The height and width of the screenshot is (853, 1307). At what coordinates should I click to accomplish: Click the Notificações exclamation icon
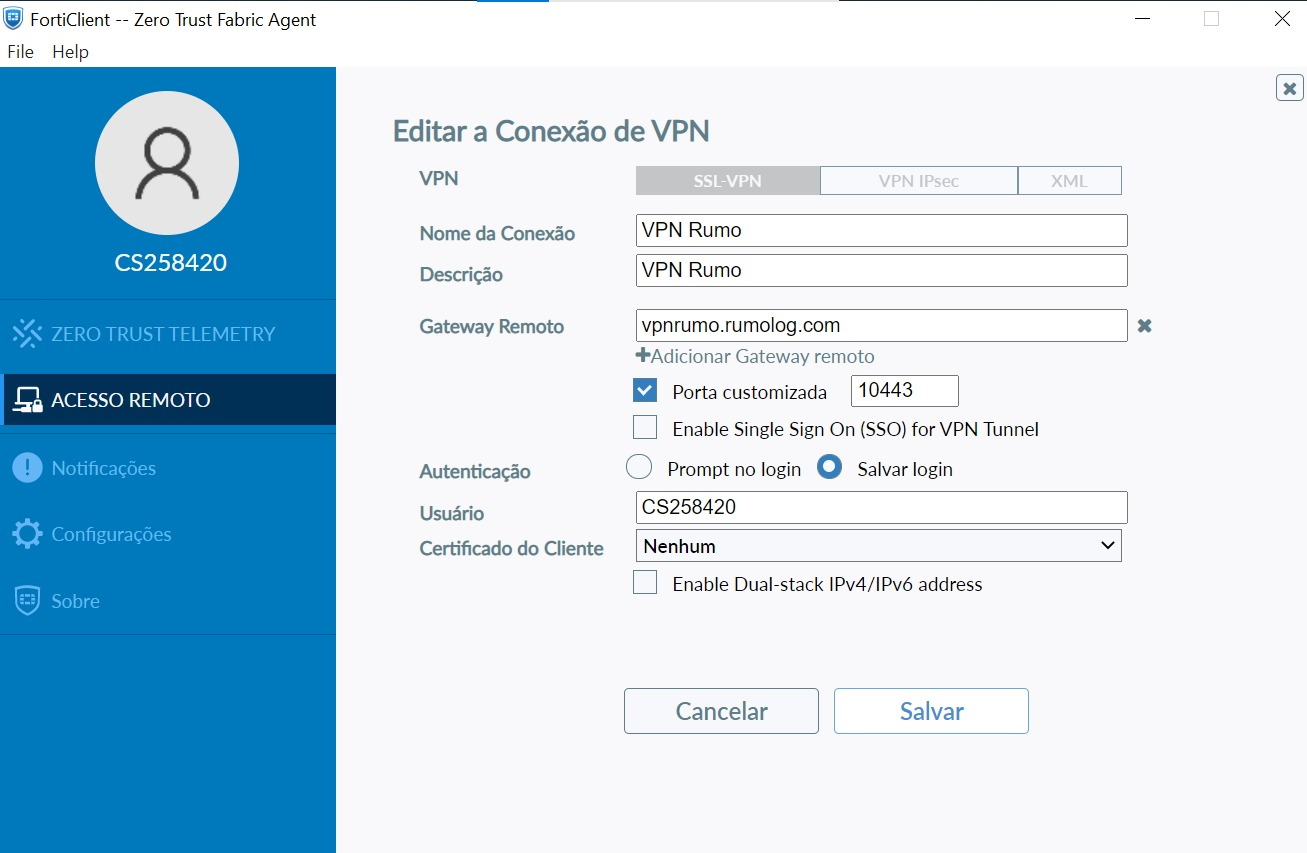point(27,468)
